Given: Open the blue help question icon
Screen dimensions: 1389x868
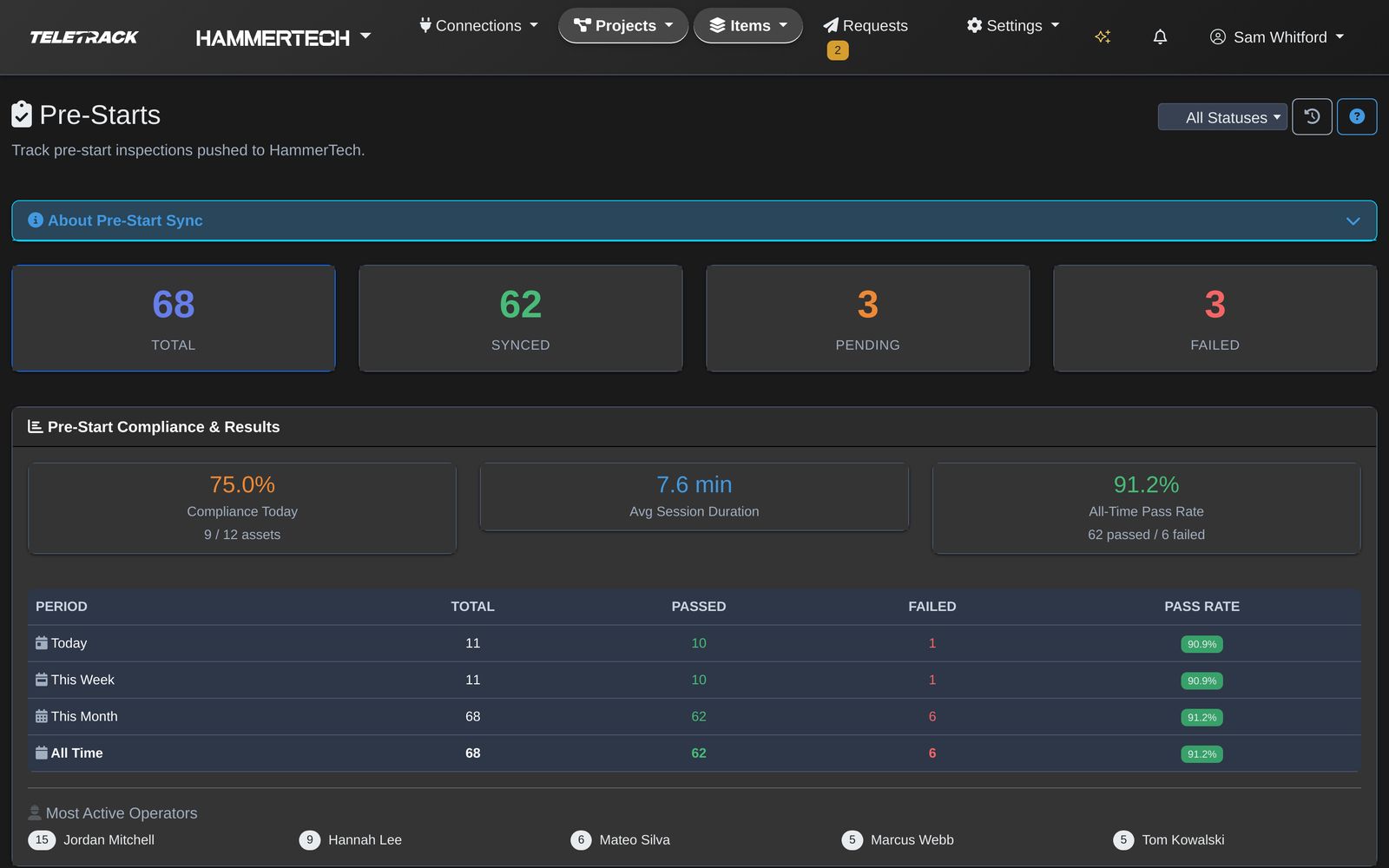Looking at the screenshot, I should click(1357, 116).
